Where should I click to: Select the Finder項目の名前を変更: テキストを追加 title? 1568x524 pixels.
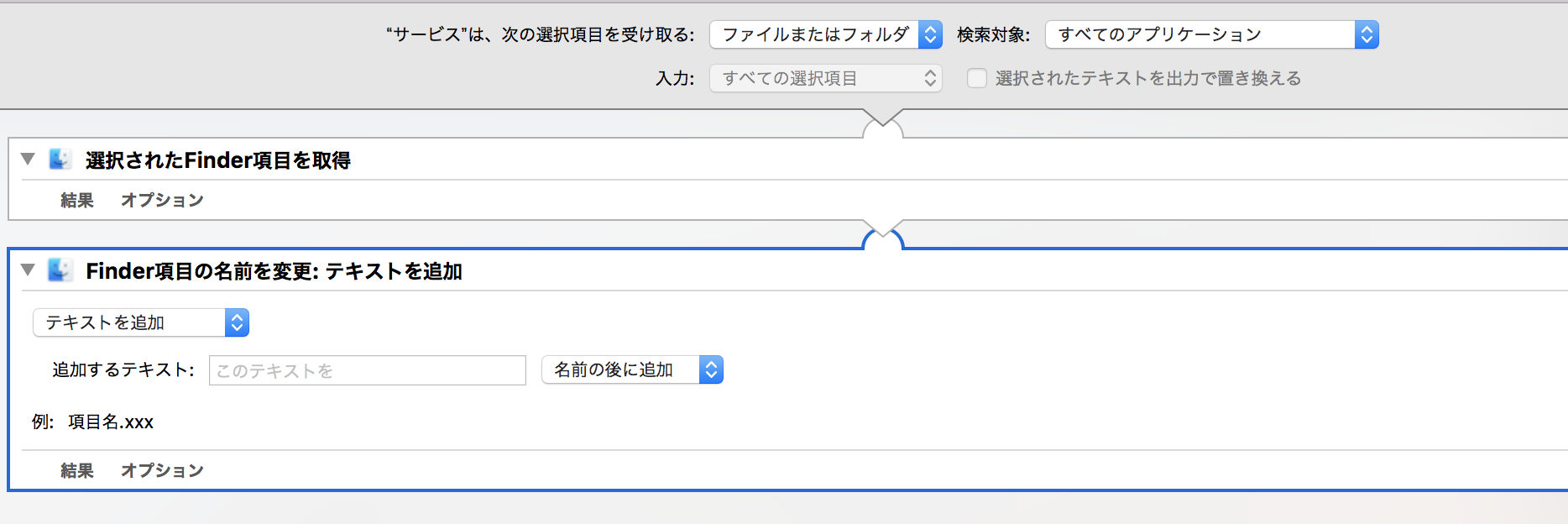click(274, 270)
